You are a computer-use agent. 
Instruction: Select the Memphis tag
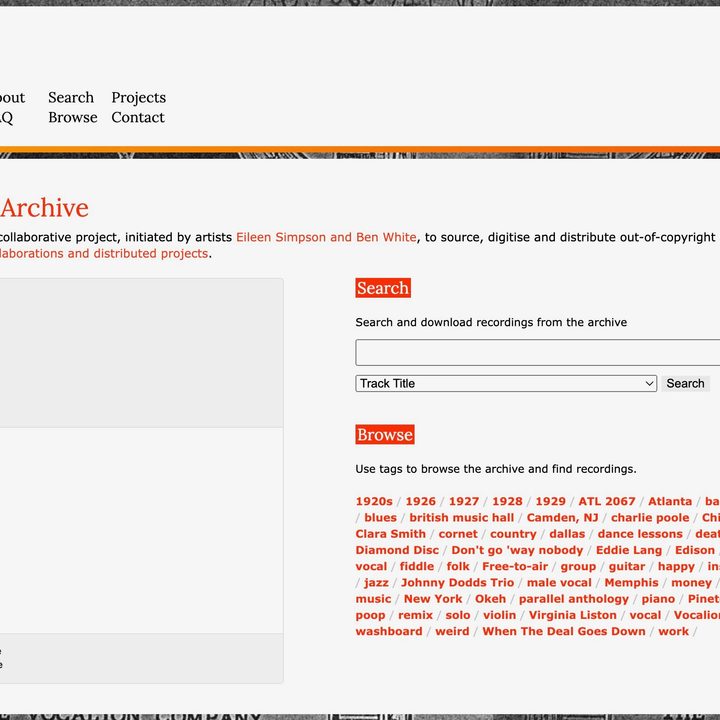coord(631,583)
